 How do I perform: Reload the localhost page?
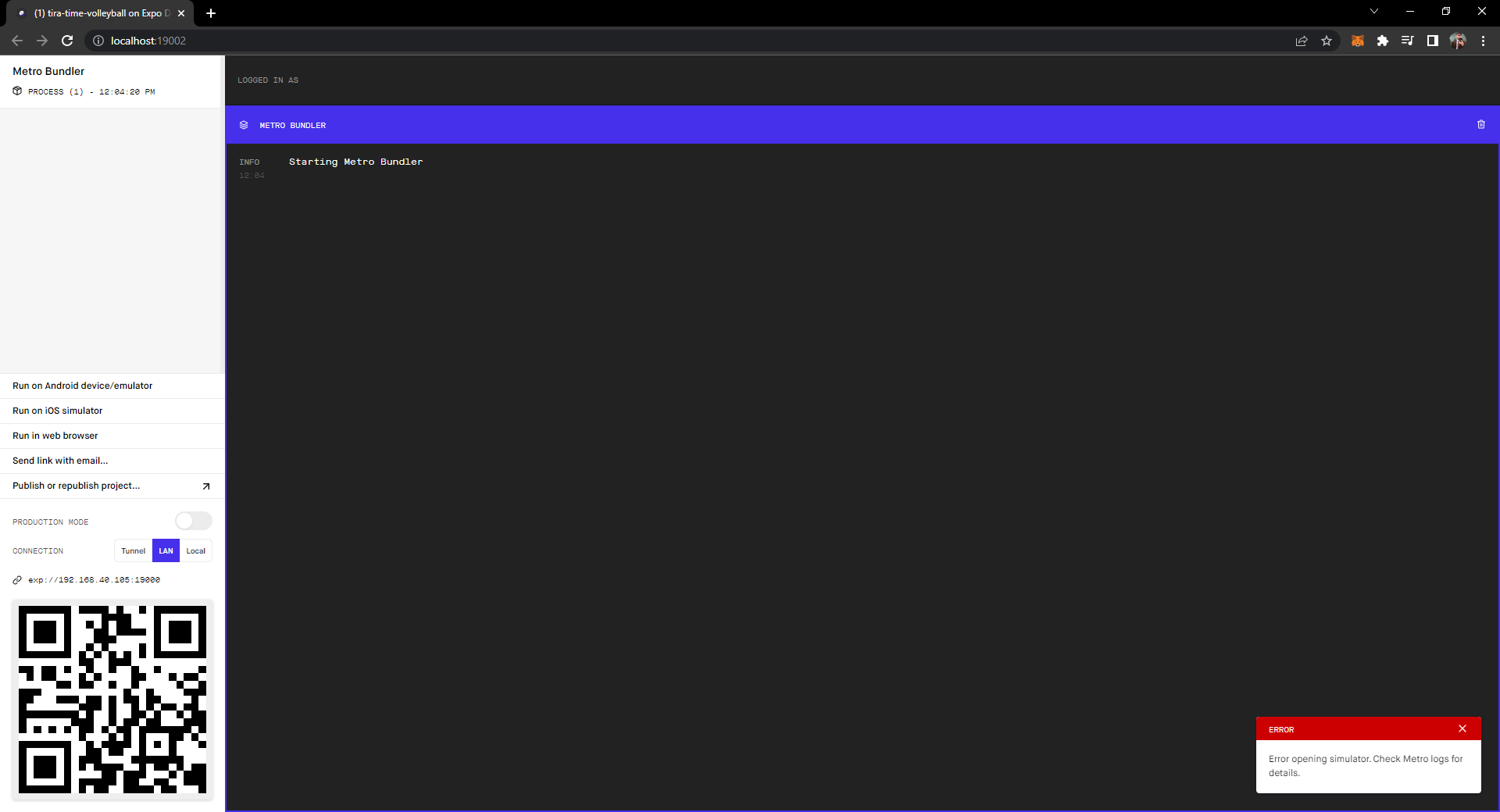coord(67,41)
